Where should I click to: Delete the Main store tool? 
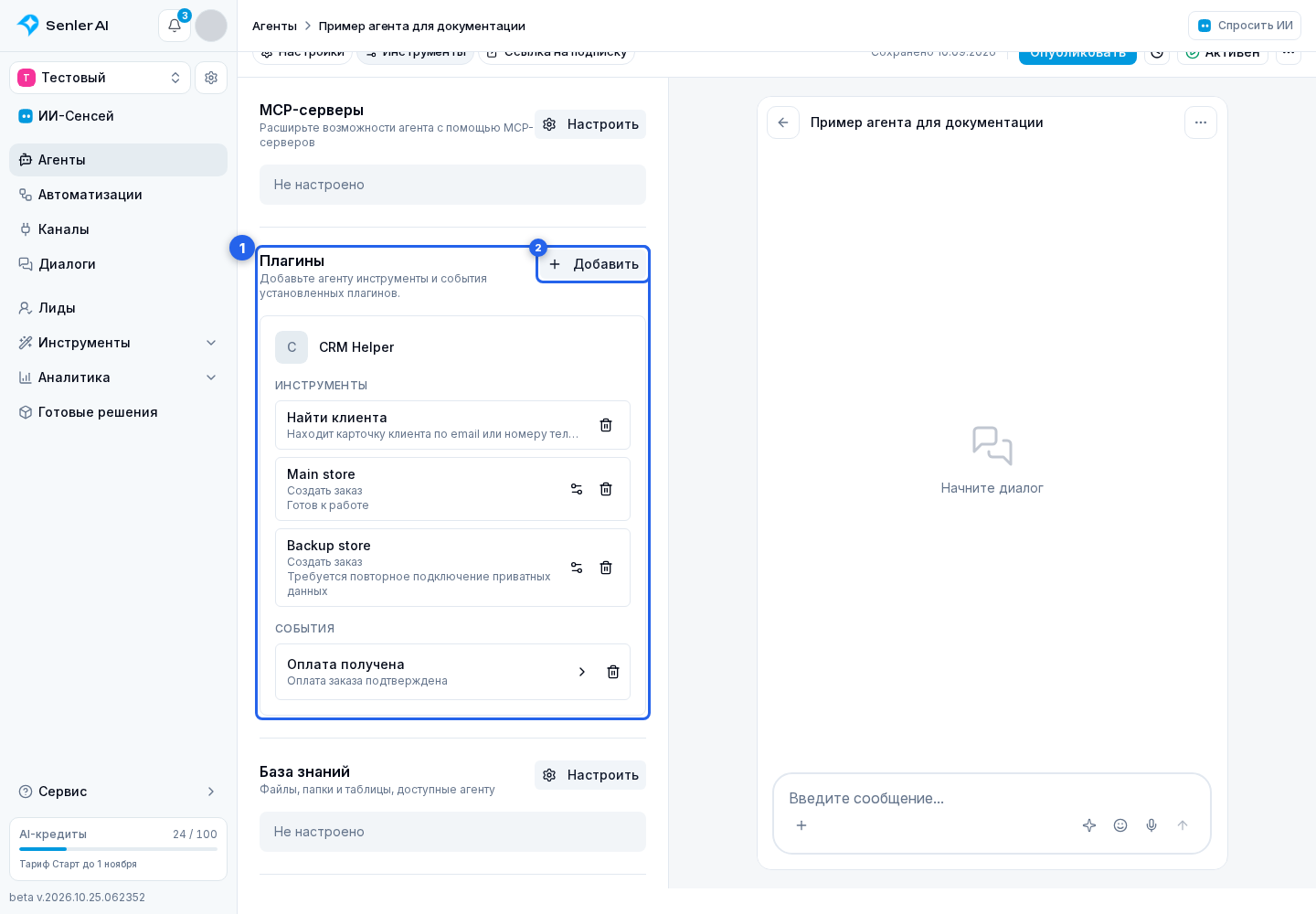point(606,489)
